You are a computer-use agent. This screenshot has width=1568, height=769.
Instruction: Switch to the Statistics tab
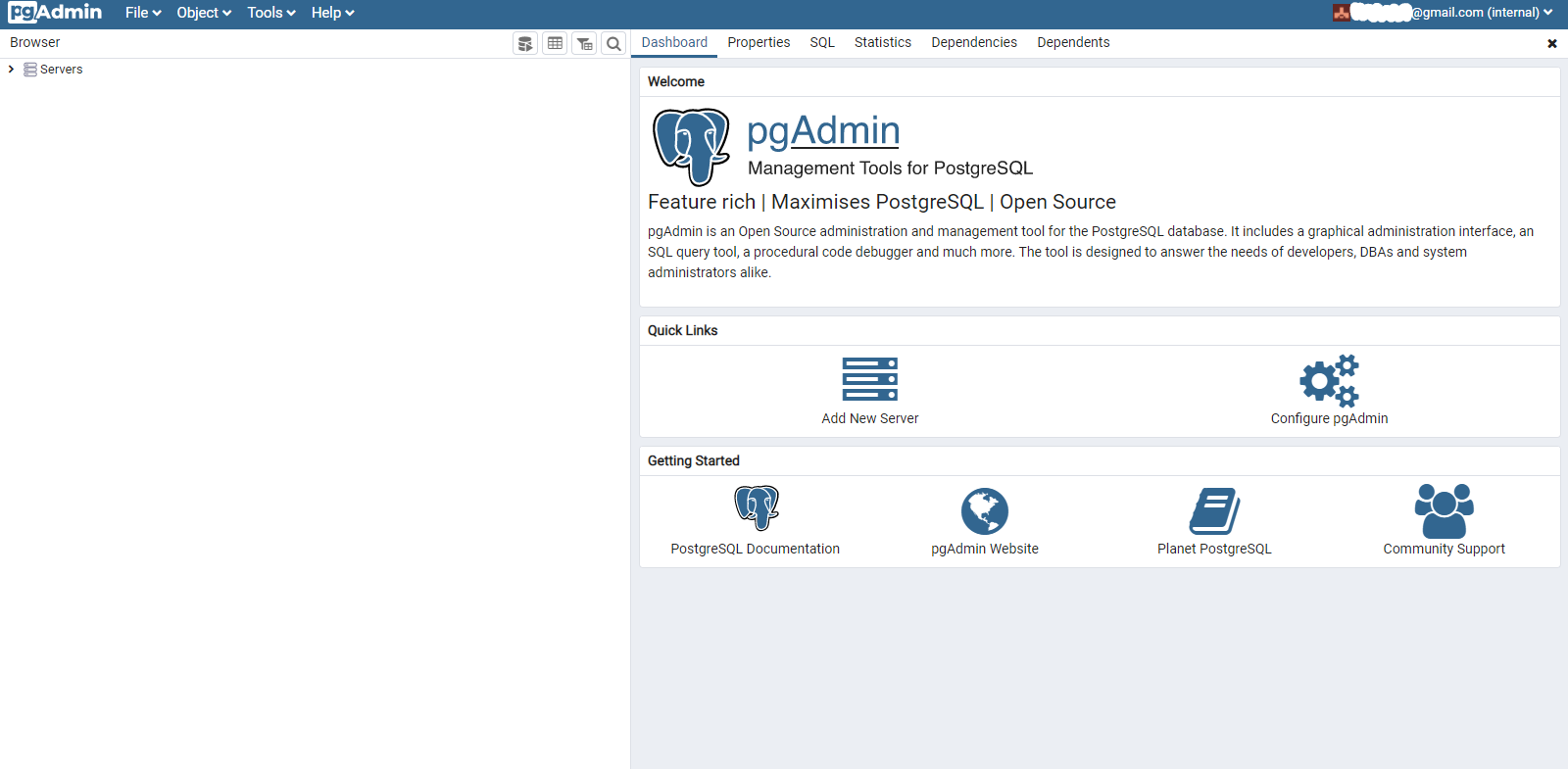click(x=883, y=42)
